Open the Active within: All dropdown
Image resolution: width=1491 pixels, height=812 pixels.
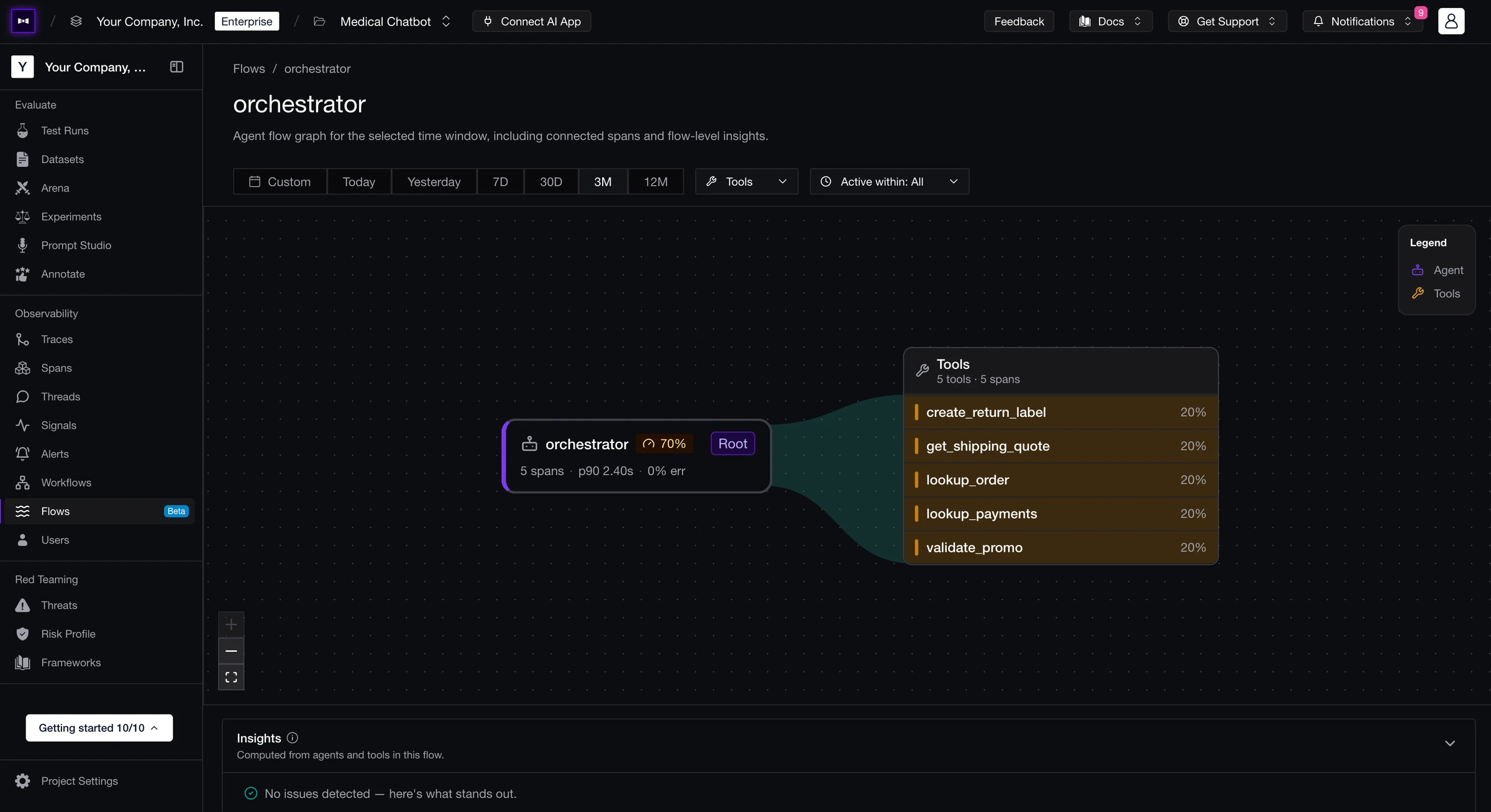(889, 181)
